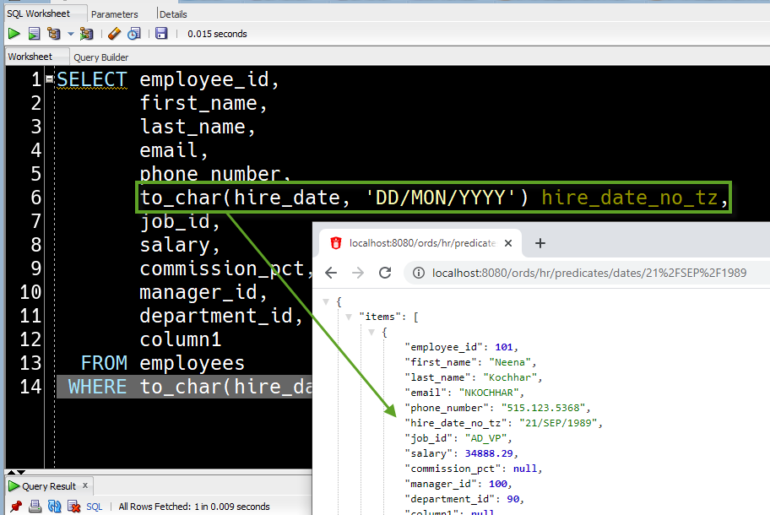770x515 pixels.
Task: Open the Explain Plan dropdown arrow
Action: pyautogui.click(x=70, y=34)
